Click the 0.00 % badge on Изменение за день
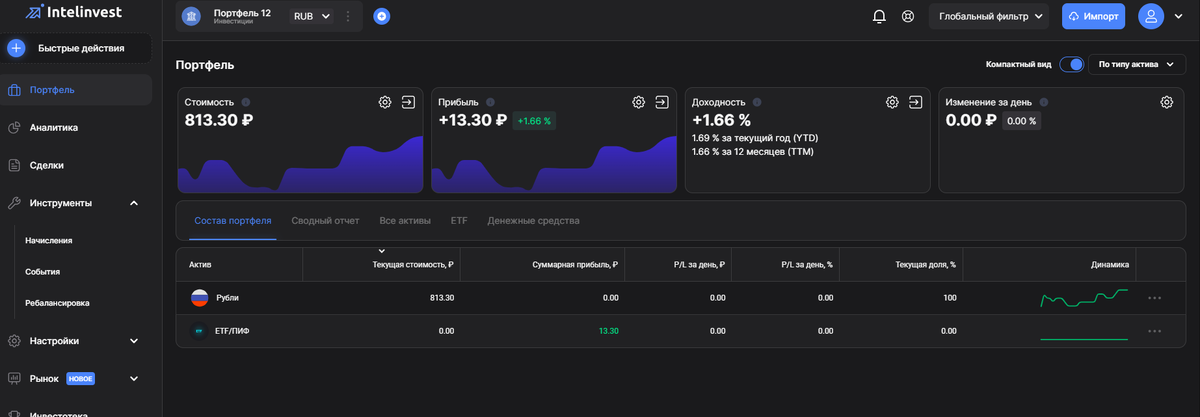1200x417 pixels. coord(1021,121)
